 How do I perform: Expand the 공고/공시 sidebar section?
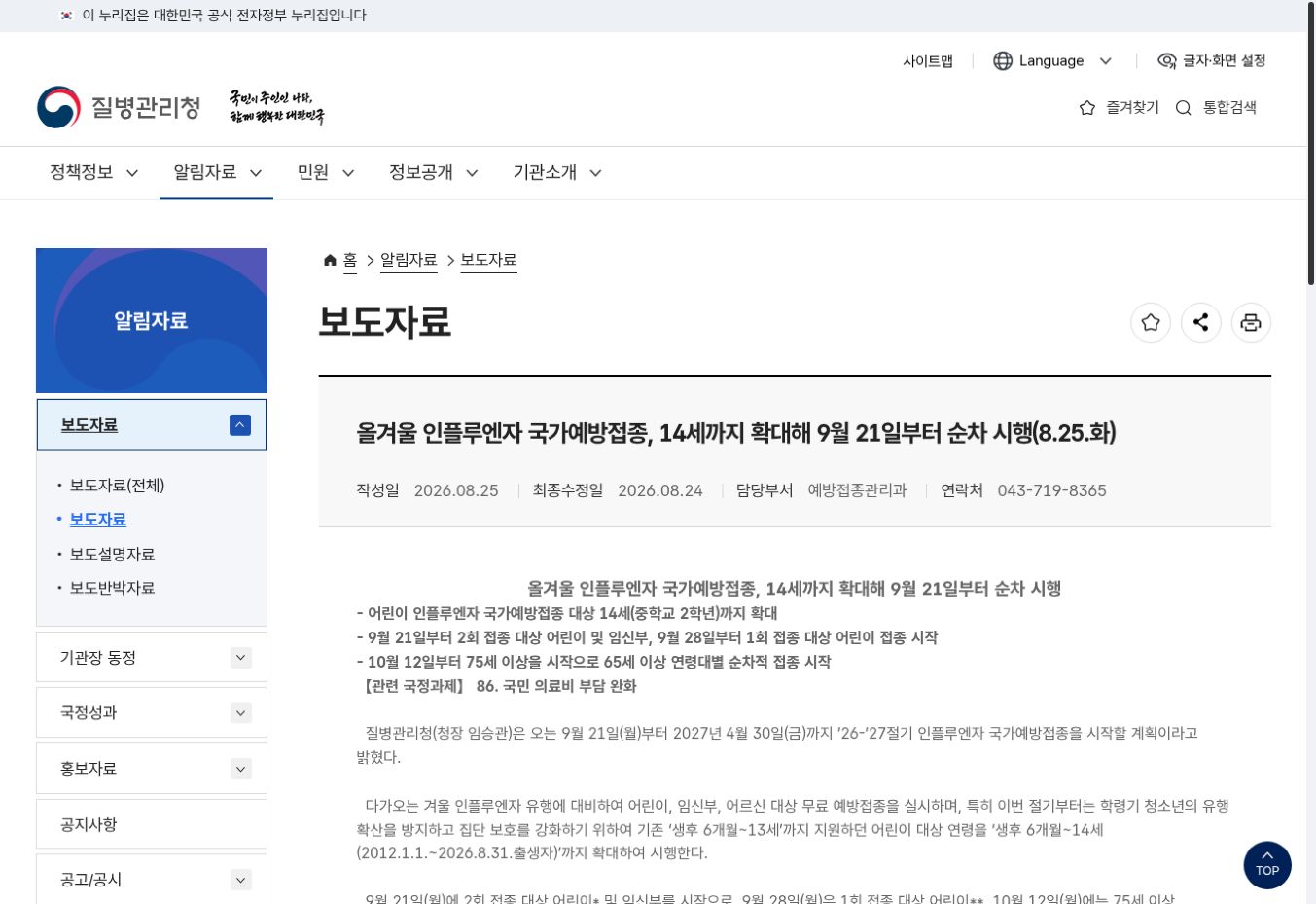pos(241,880)
